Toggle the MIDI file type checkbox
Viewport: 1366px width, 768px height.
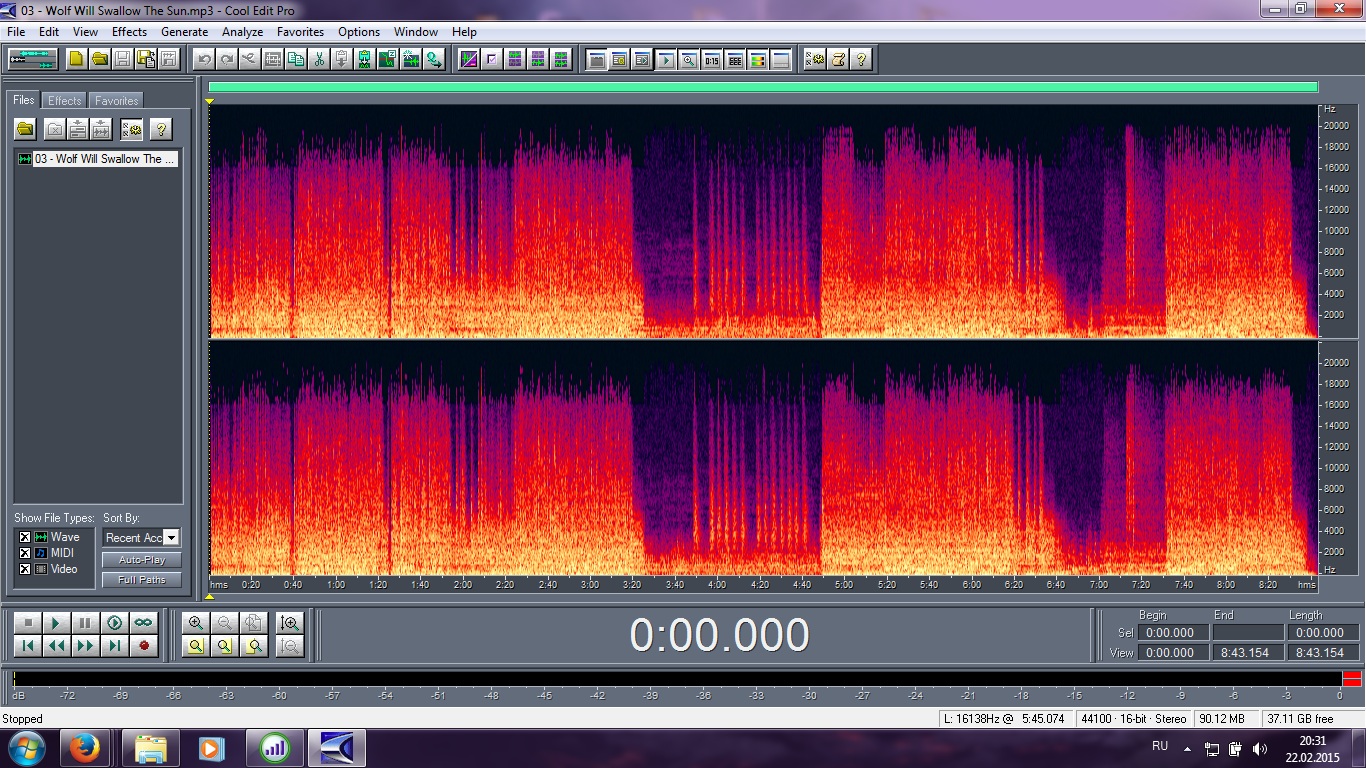[25, 553]
